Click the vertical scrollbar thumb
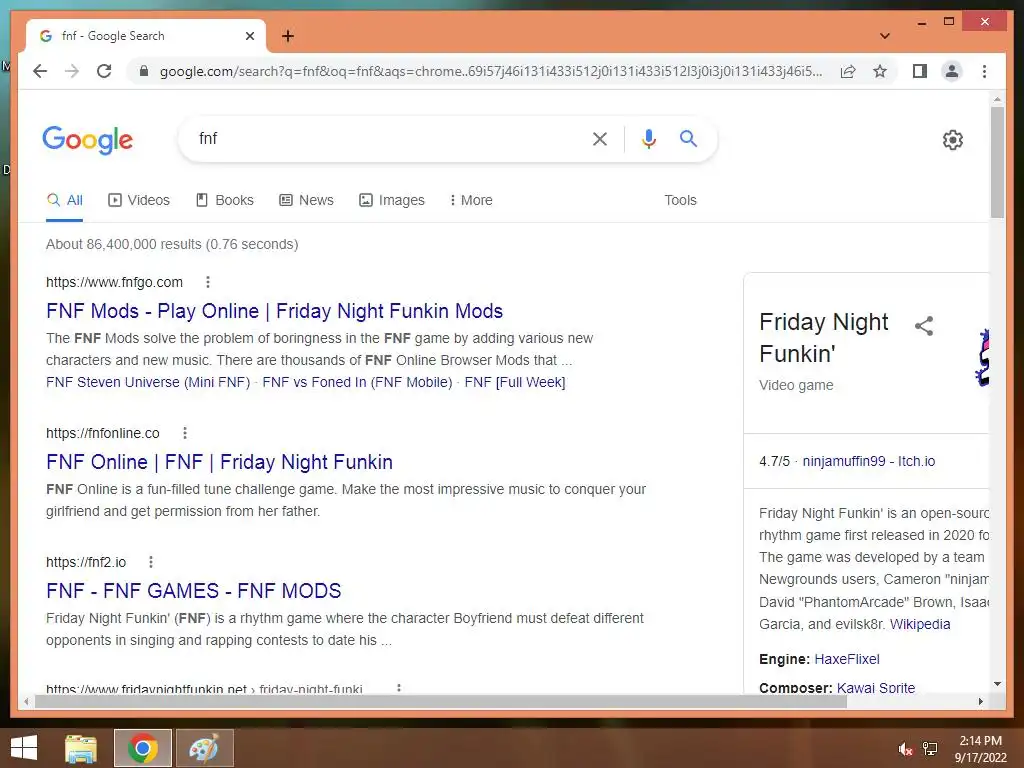The height and width of the screenshot is (768, 1024). [x=997, y=162]
